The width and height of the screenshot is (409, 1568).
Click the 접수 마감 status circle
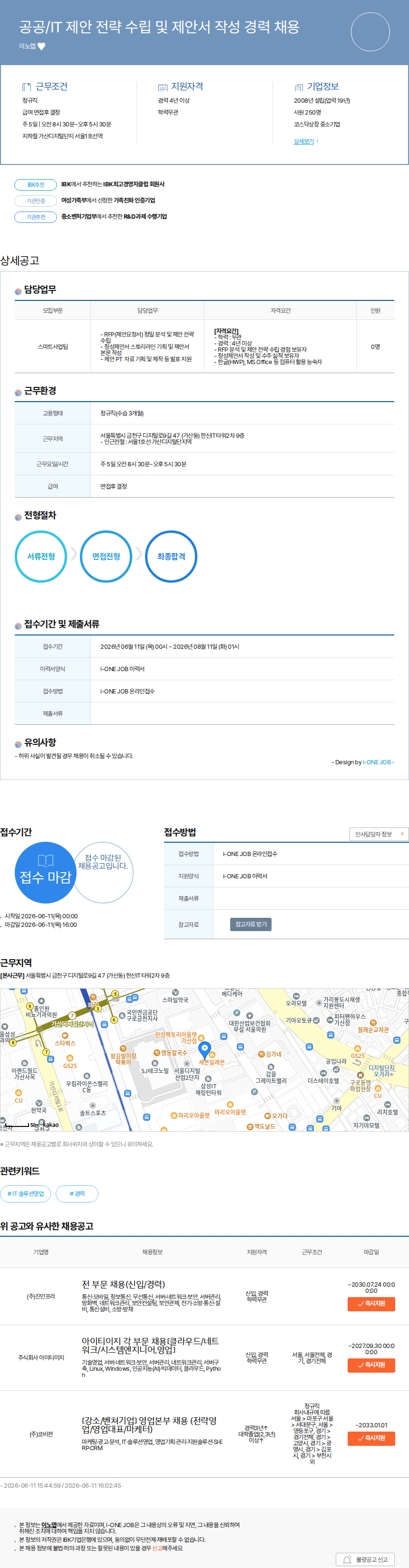click(46, 872)
